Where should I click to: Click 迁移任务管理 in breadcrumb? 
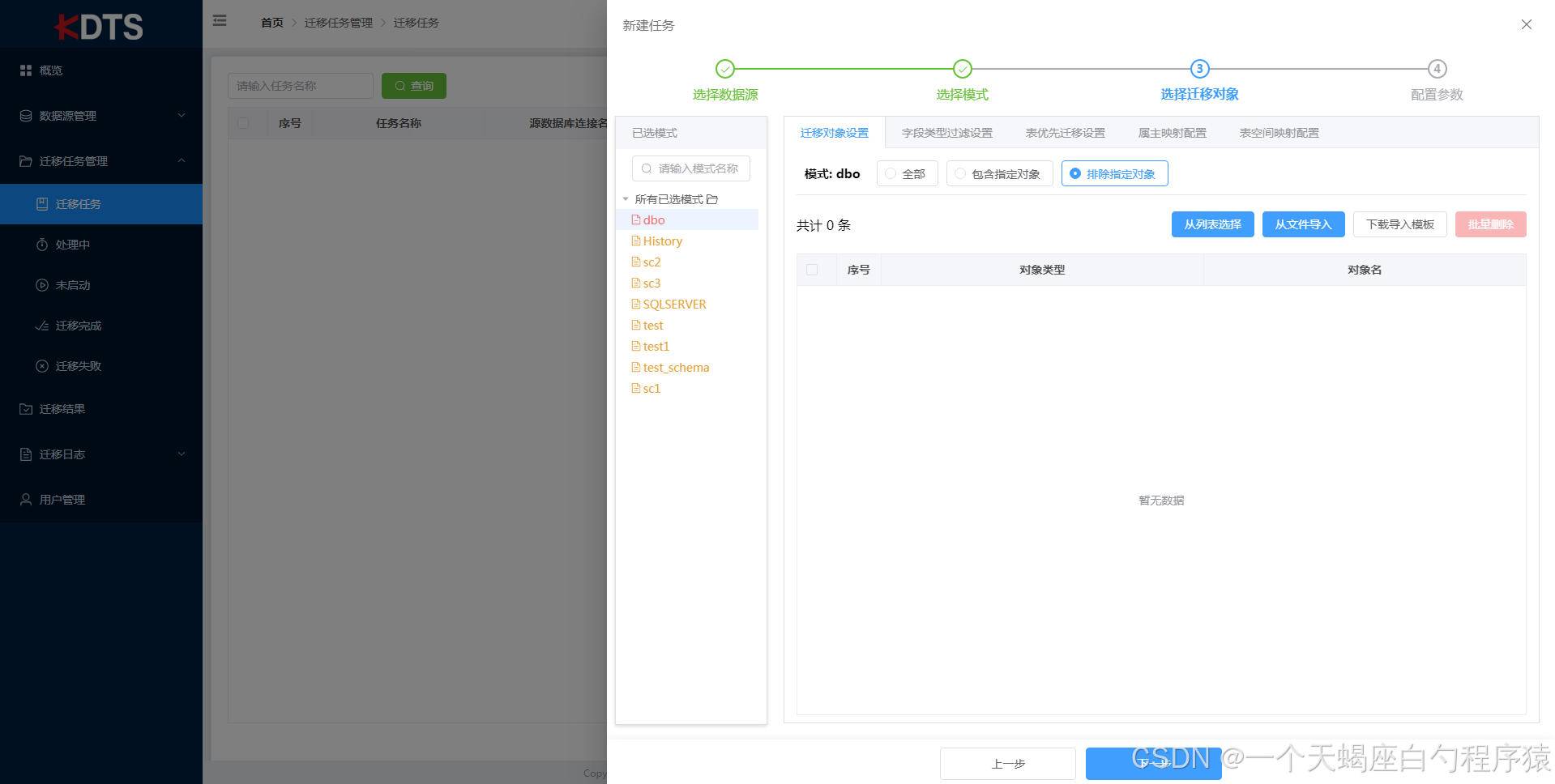[x=339, y=23]
